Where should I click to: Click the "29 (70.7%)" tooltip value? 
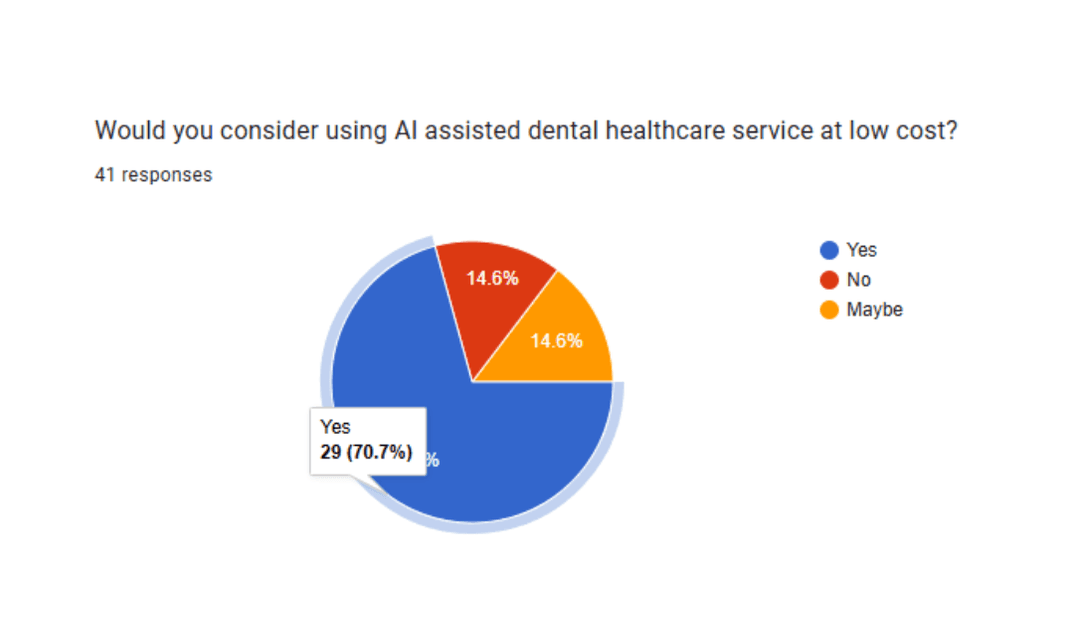pos(366,452)
